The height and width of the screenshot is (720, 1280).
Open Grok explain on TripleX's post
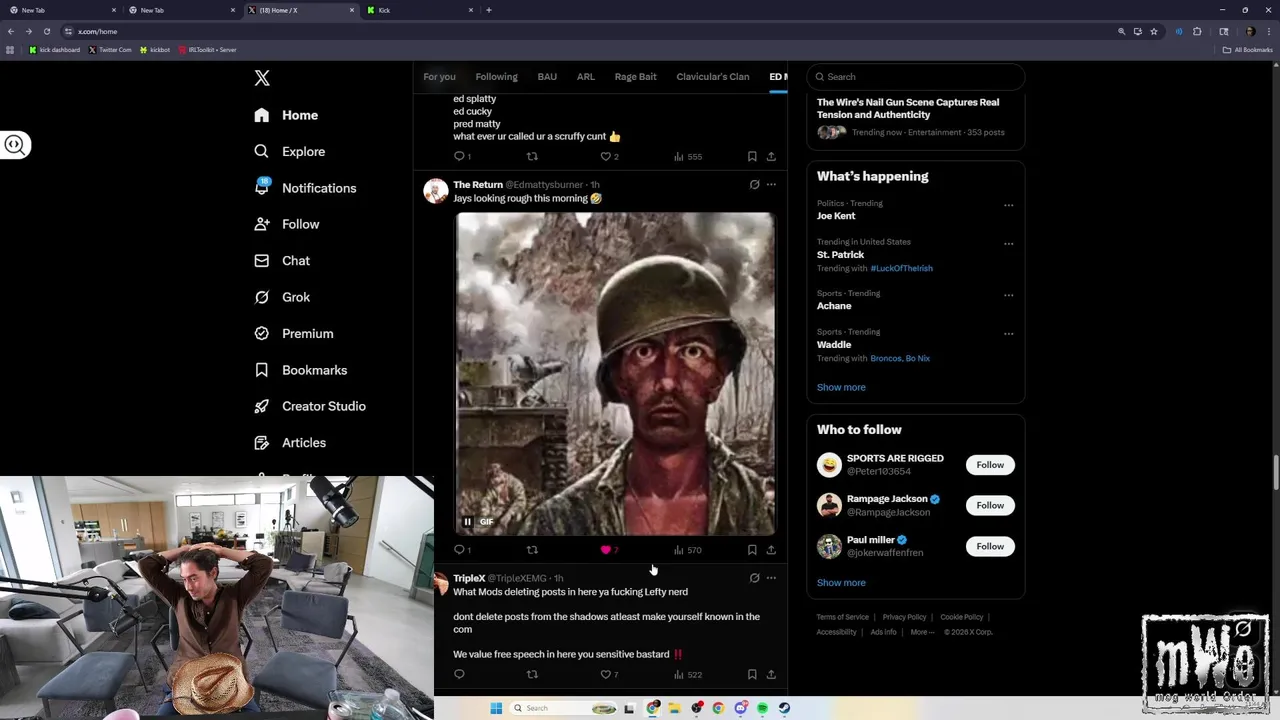[x=754, y=578]
